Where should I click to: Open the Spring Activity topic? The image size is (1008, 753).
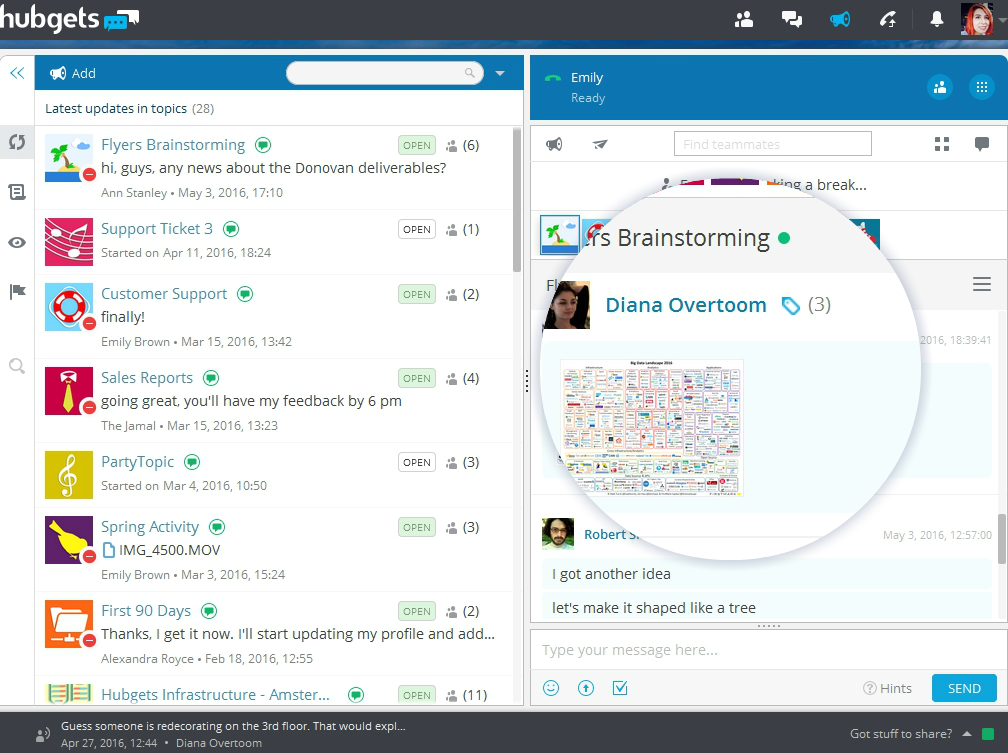pos(150,527)
